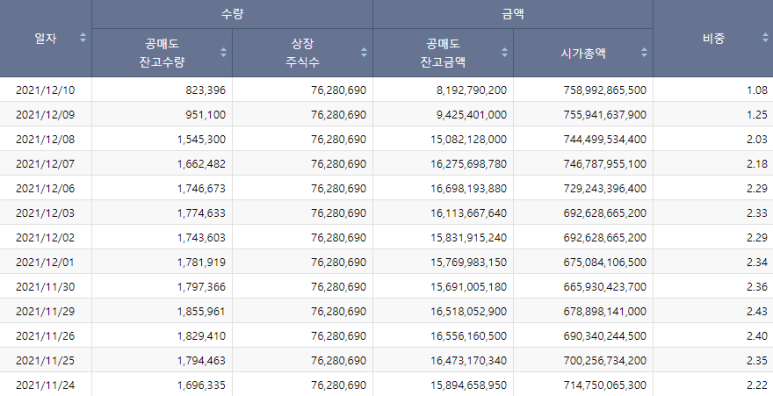Click the 시가총액 header label

tap(583, 53)
